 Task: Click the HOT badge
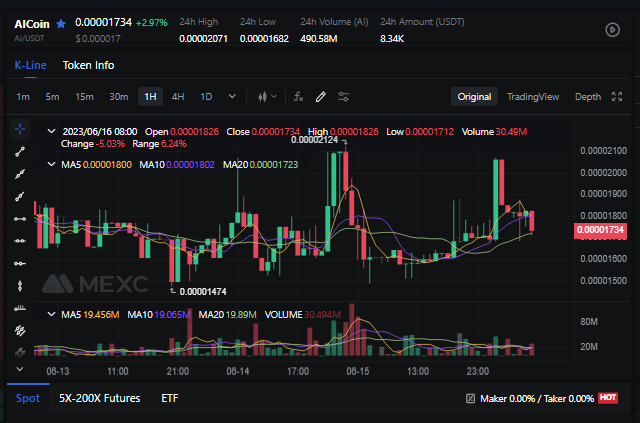[x=608, y=398]
